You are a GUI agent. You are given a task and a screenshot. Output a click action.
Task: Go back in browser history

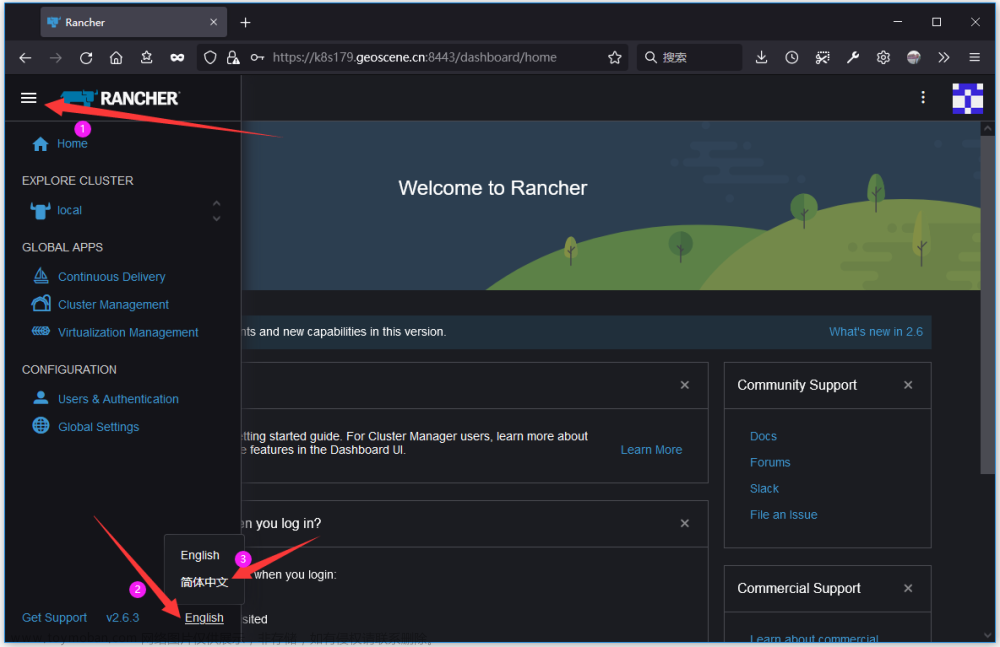click(x=26, y=58)
